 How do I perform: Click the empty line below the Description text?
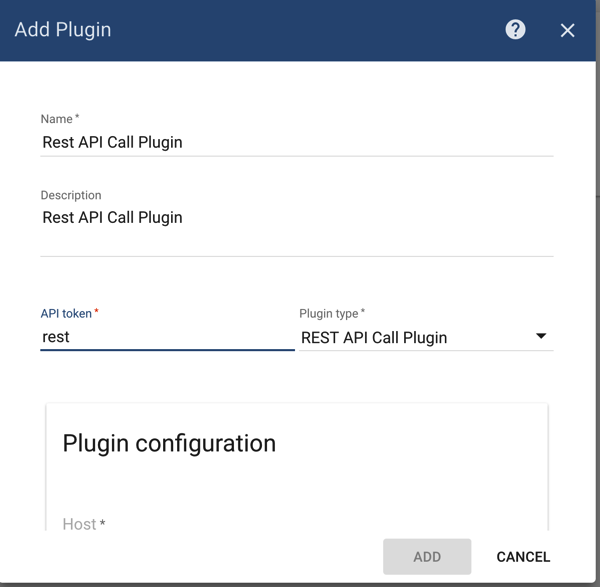pyautogui.click(x=296, y=243)
